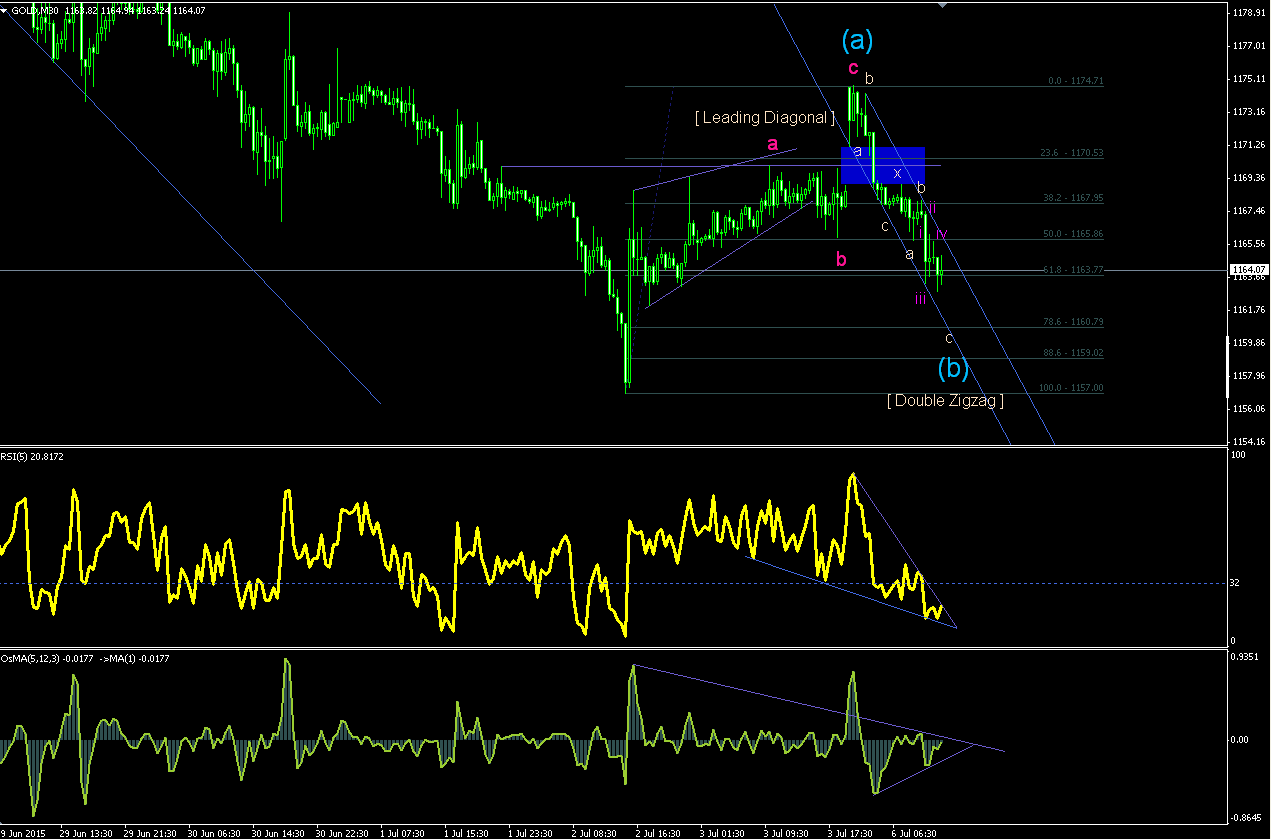1271x839 pixels.
Task: Select Fibonacci level 38.2 - 1167.95
Action: [1073, 198]
